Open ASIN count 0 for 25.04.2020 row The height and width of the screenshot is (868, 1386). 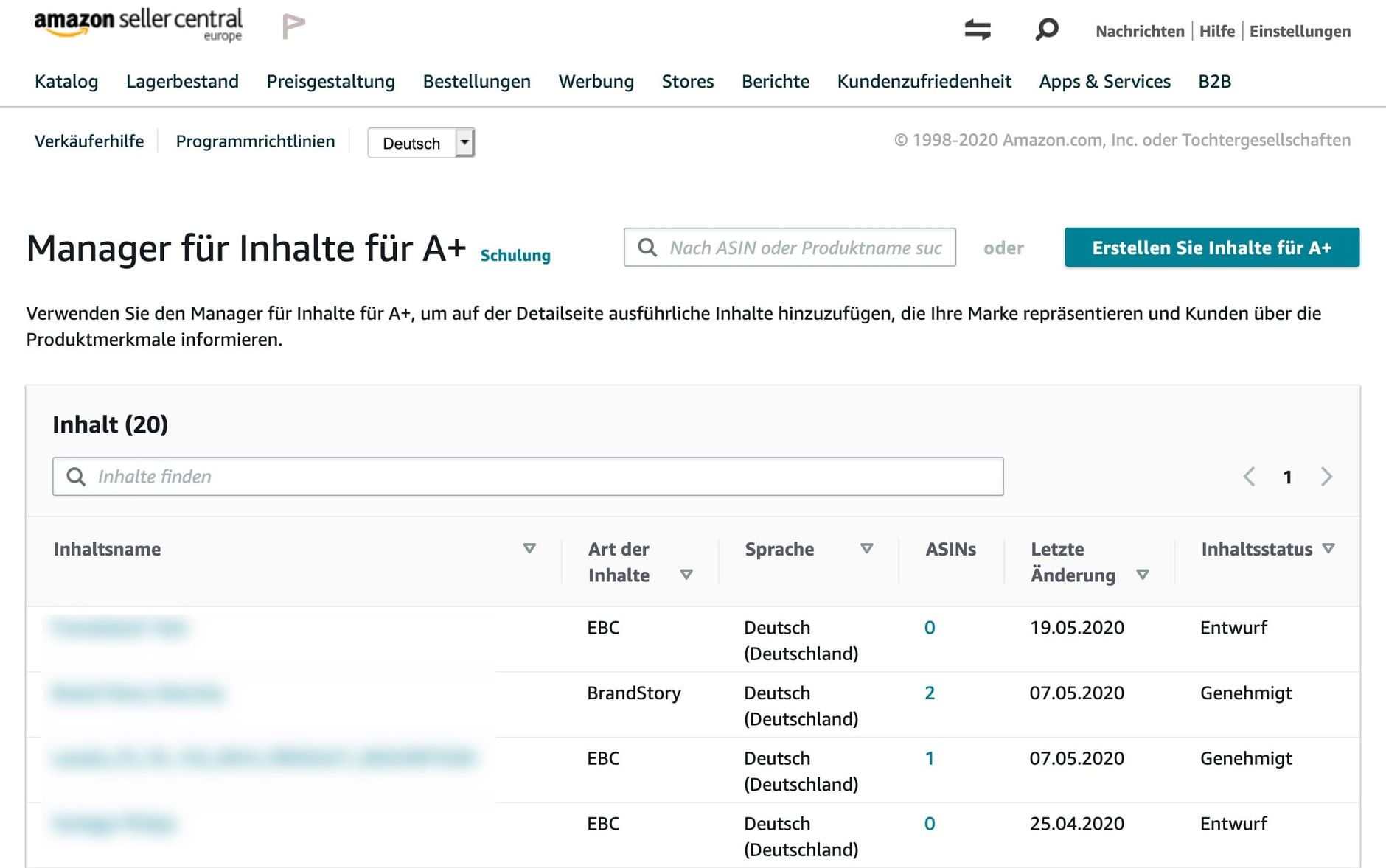click(x=930, y=824)
